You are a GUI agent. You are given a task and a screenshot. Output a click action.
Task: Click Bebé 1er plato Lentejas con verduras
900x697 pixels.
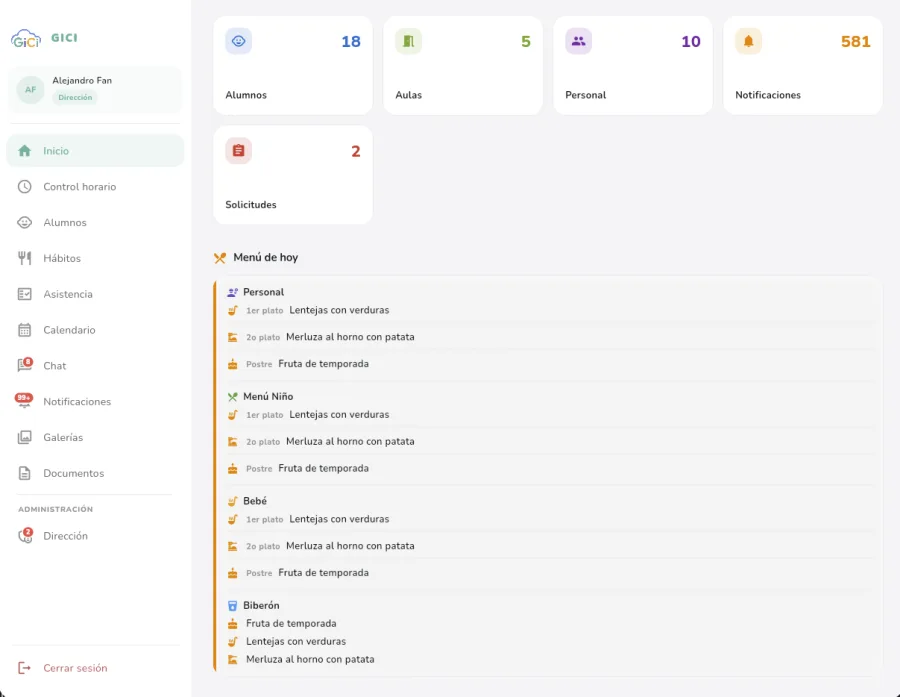pyautogui.click(x=550, y=519)
